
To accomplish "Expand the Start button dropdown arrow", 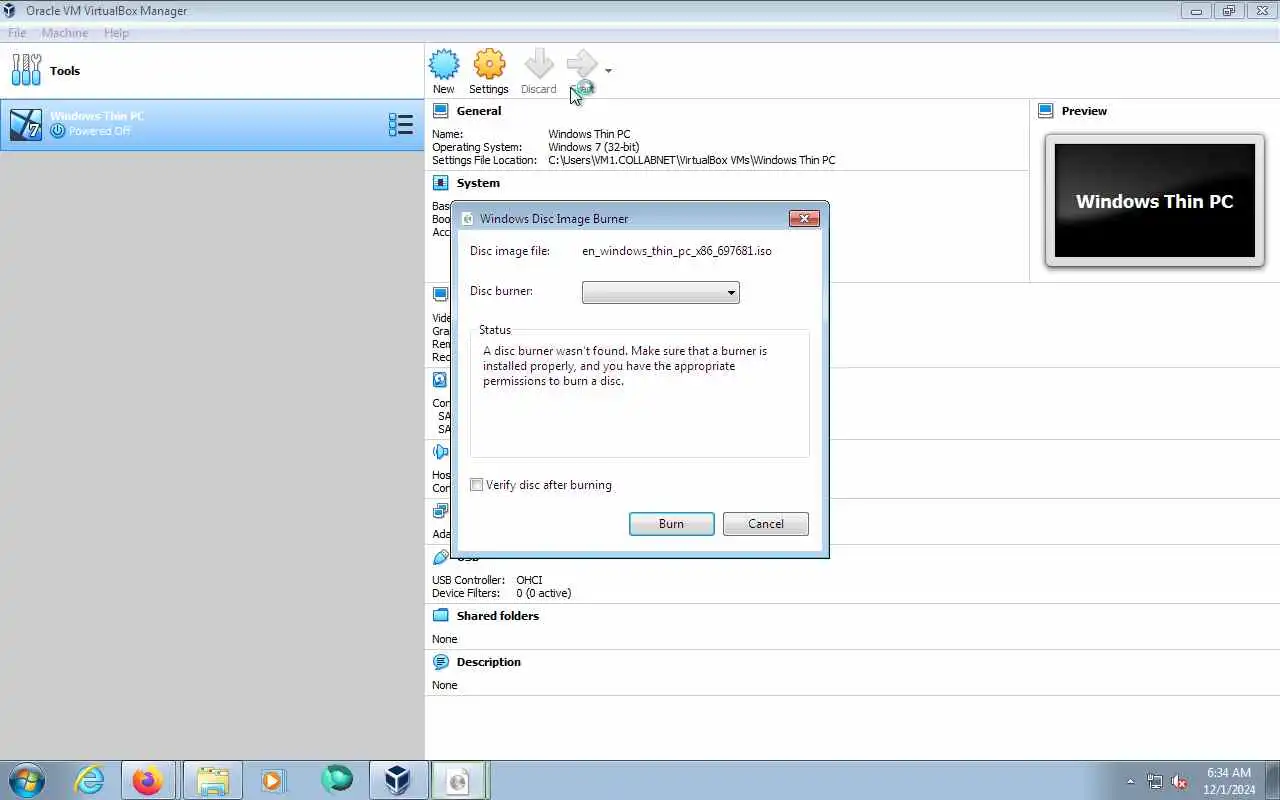I will [x=608, y=71].
